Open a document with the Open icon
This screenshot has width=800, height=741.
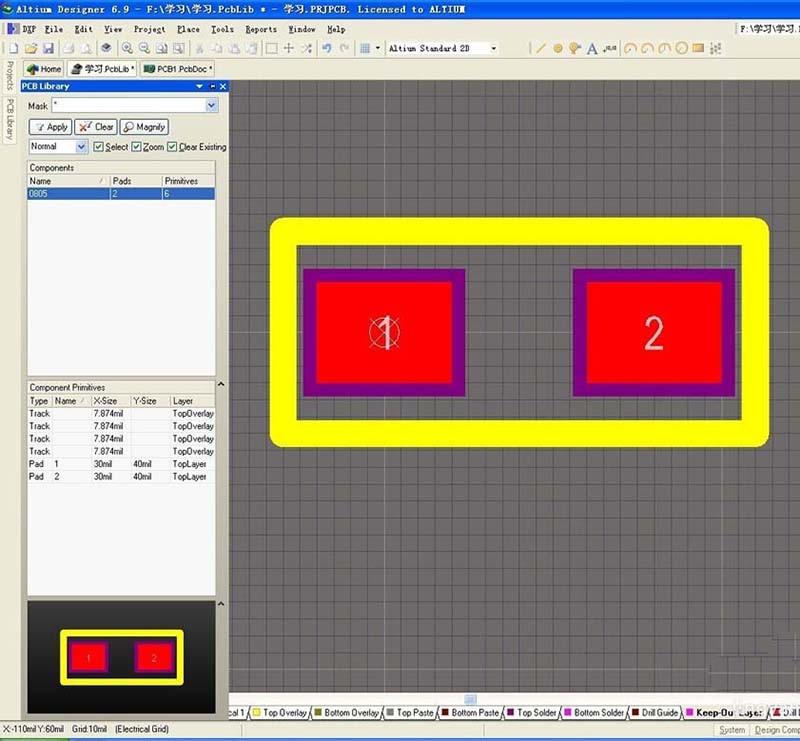click(x=30, y=48)
